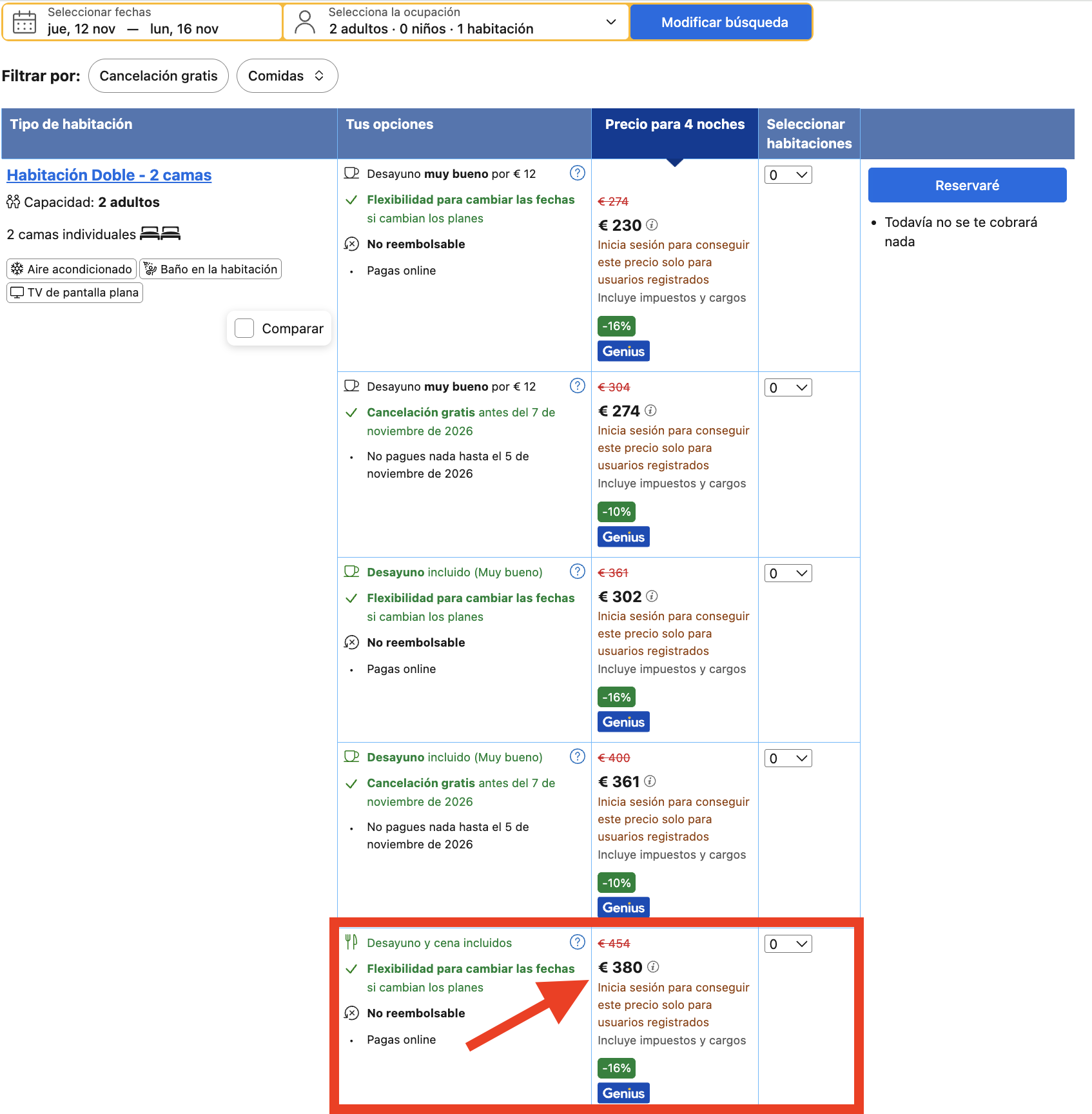Viewport: 1092px width, 1114px height.
Task: Click the Genius badge under € 380
Action: [623, 1093]
